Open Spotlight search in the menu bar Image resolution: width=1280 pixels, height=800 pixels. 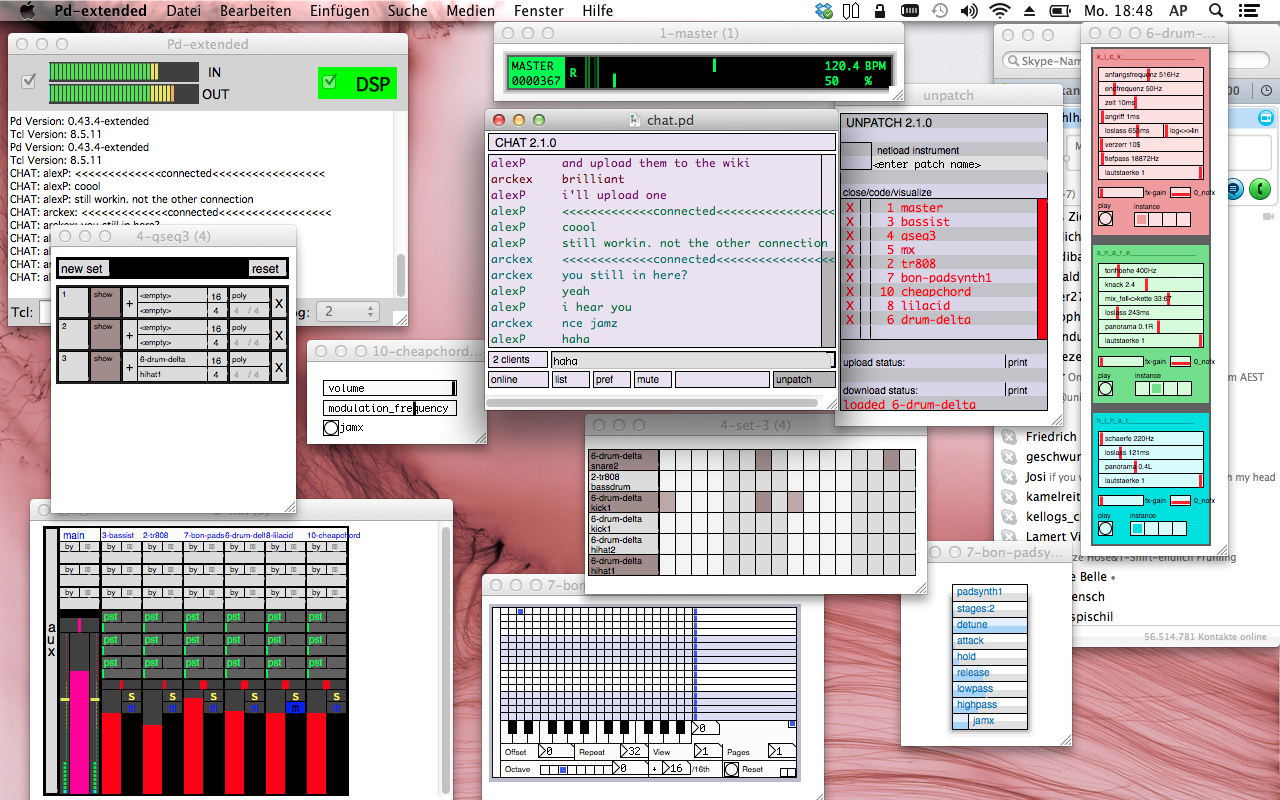(x=1216, y=11)
